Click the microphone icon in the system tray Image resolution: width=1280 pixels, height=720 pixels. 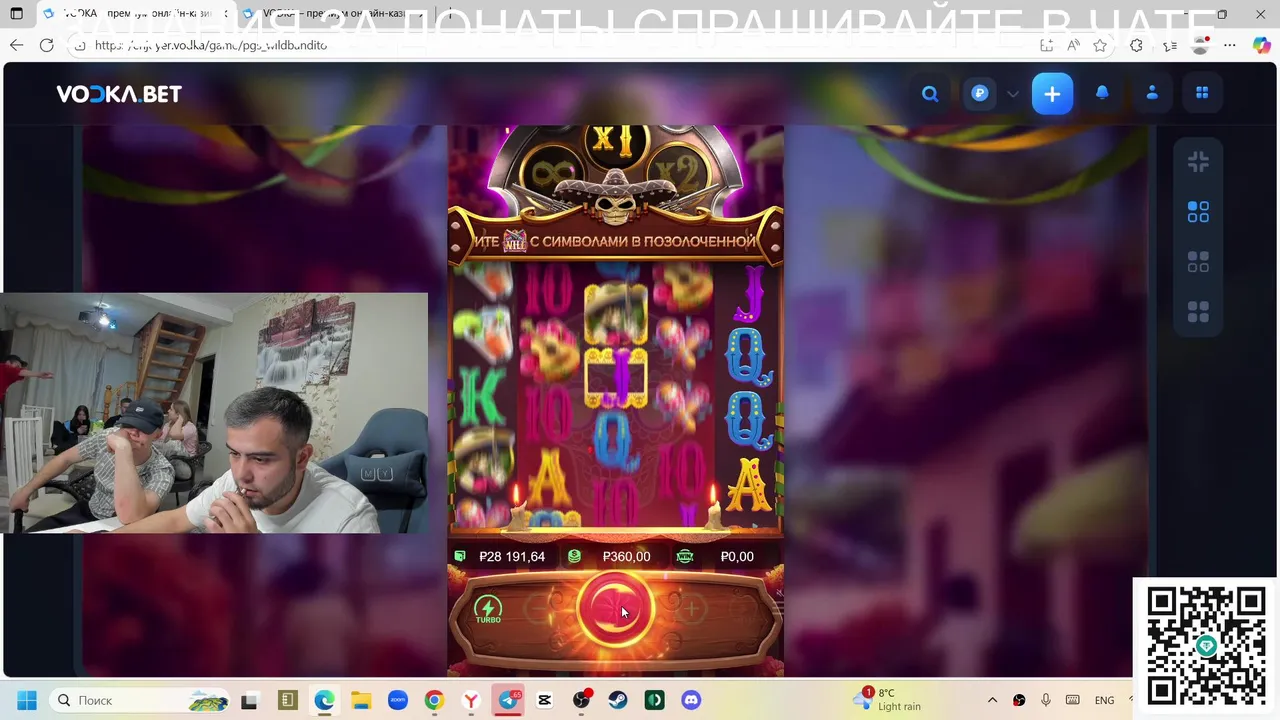pyautogui.click(x=1045, y=700)
